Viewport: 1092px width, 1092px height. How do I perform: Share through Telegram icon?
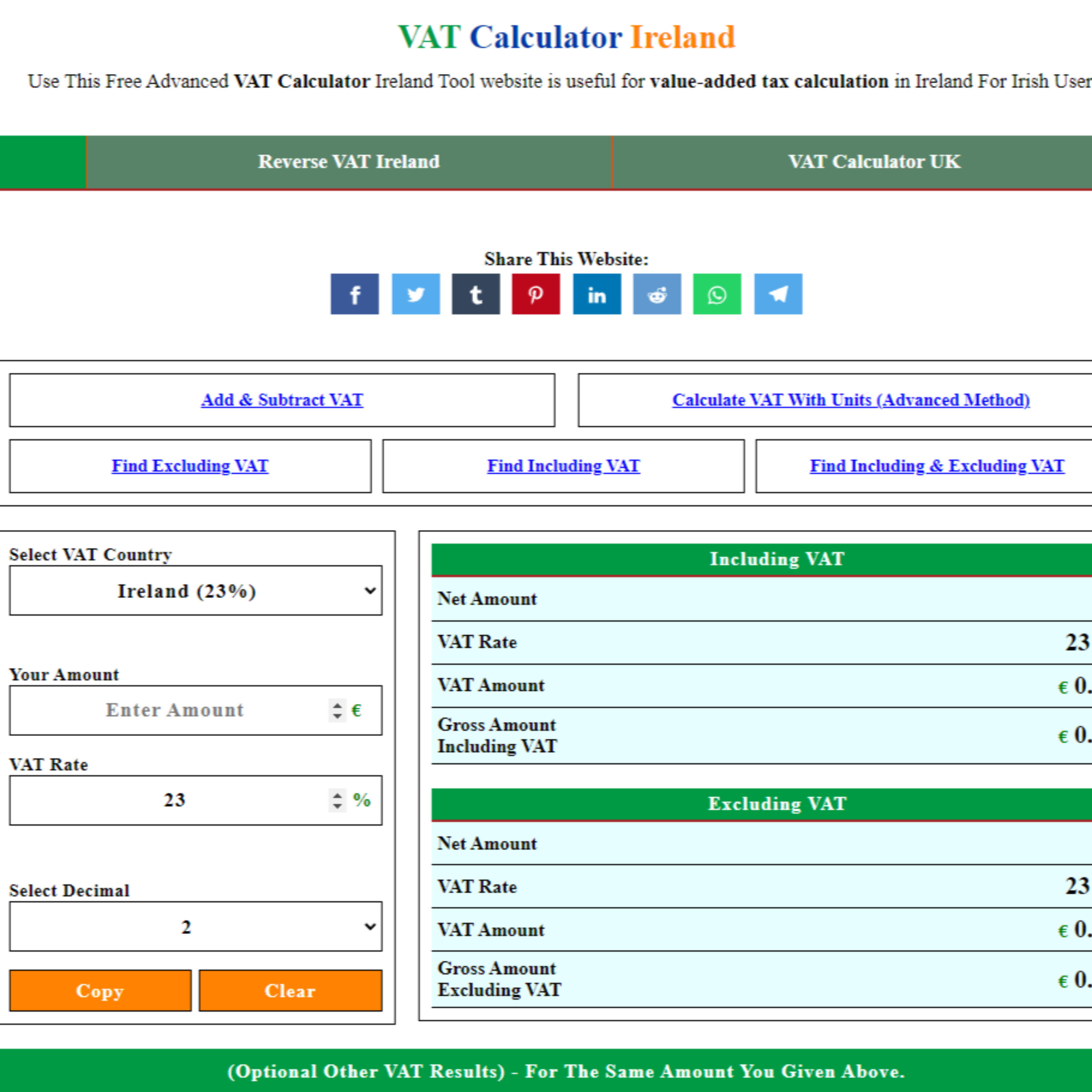point(778,294)
